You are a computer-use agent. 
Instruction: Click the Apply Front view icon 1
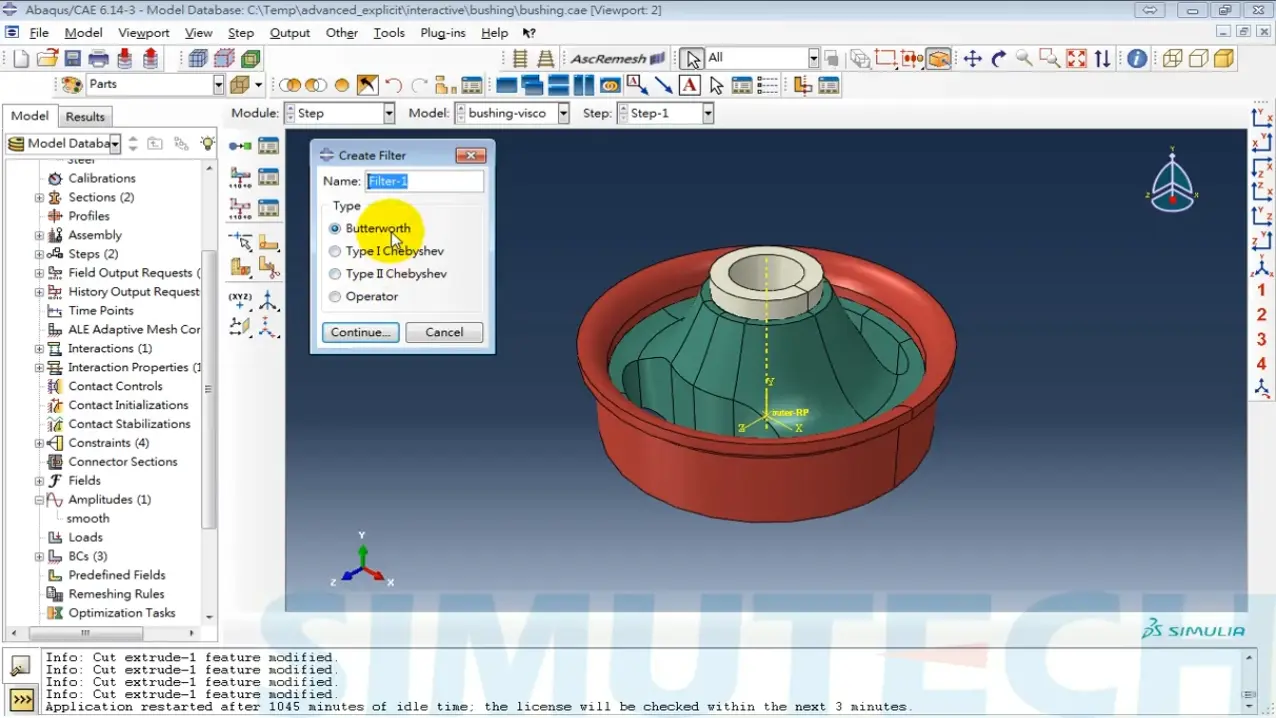(1261, 291)
